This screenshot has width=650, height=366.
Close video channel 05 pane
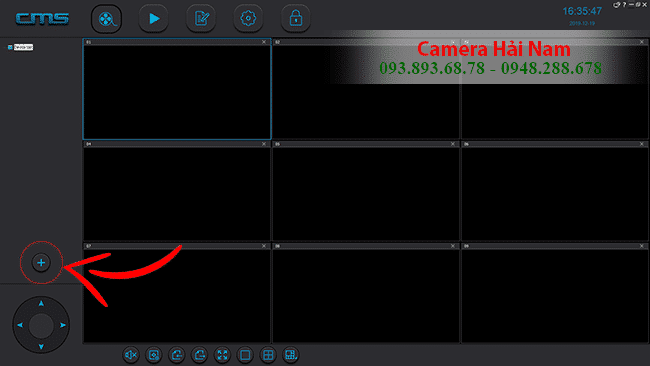click(453, 144)
